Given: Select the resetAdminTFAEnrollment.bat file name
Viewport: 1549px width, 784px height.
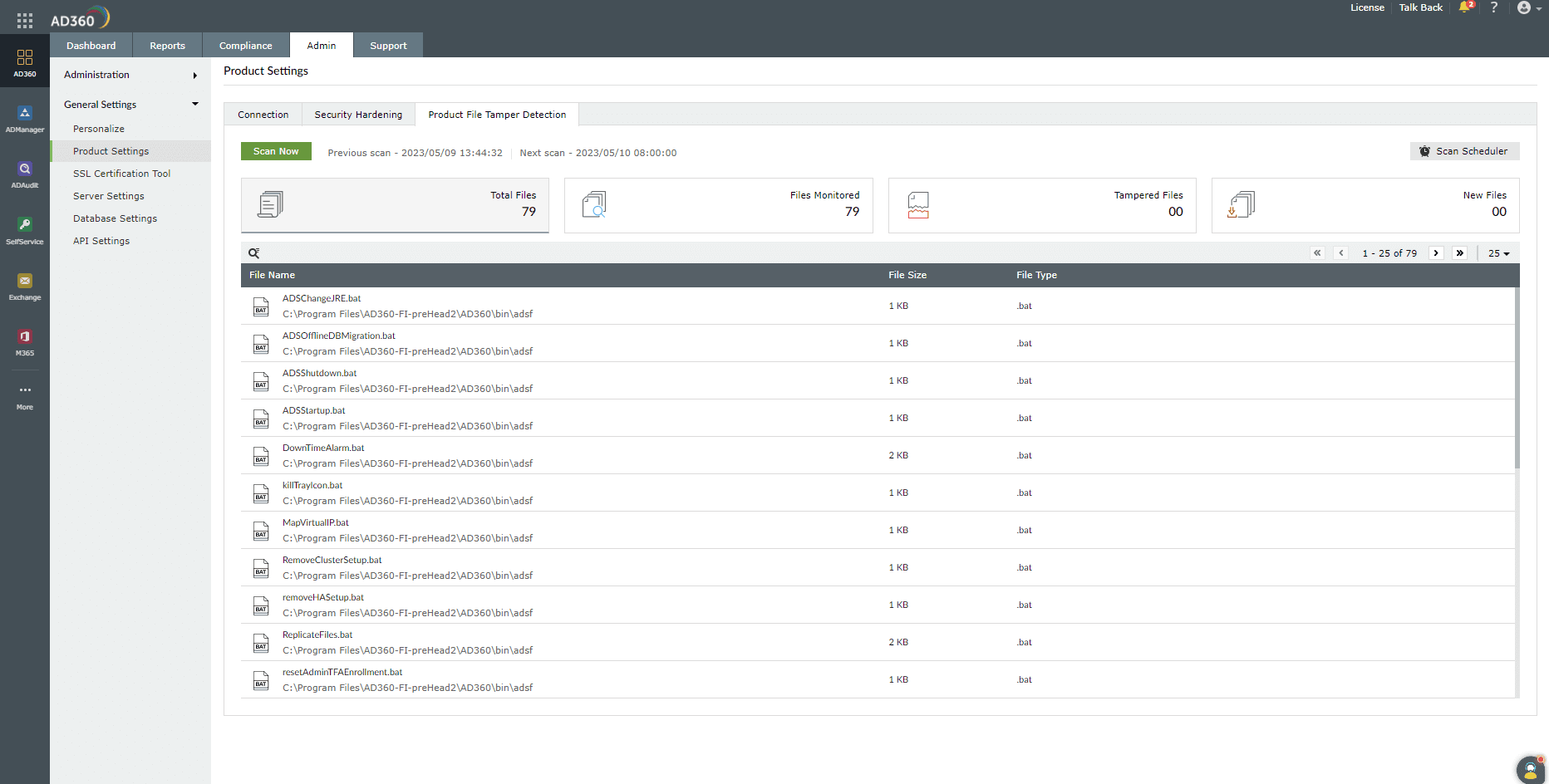Looking at the screenshot, I should coord(342,672).
